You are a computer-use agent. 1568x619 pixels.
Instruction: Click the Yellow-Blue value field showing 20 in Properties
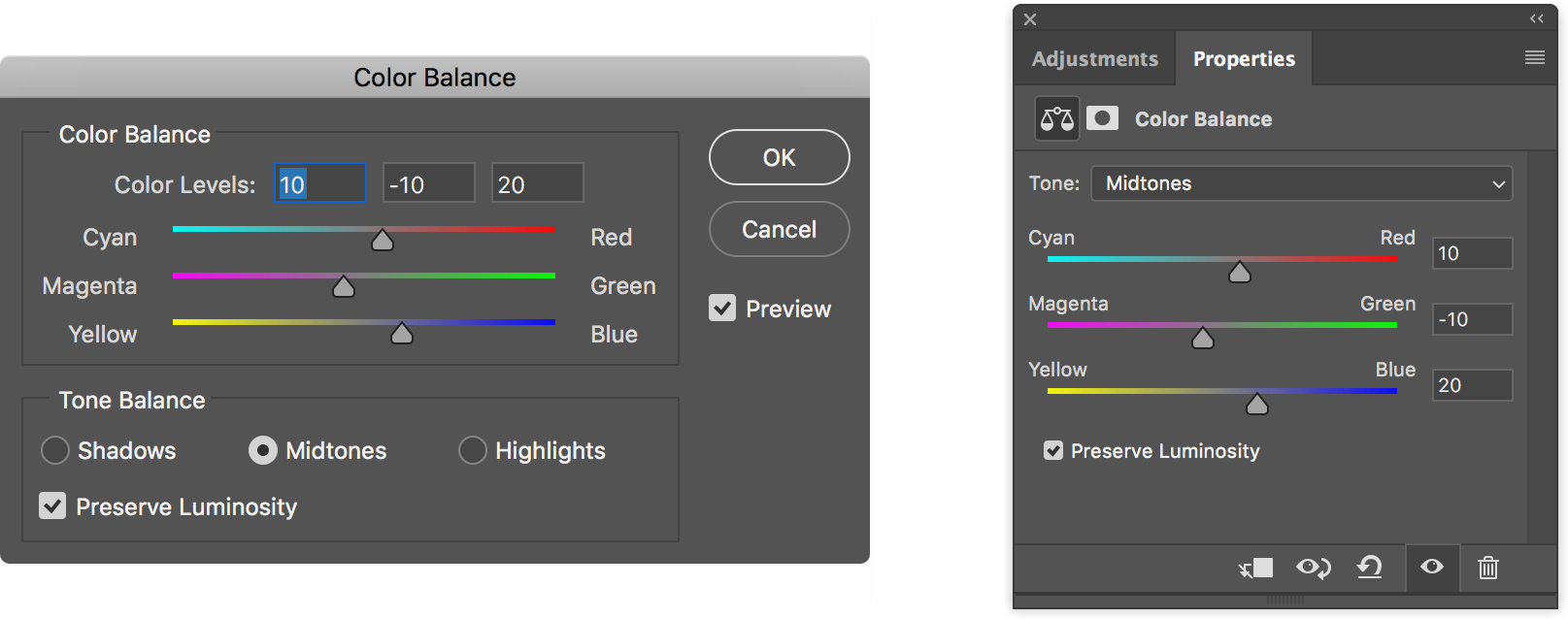coord(1472,385)
